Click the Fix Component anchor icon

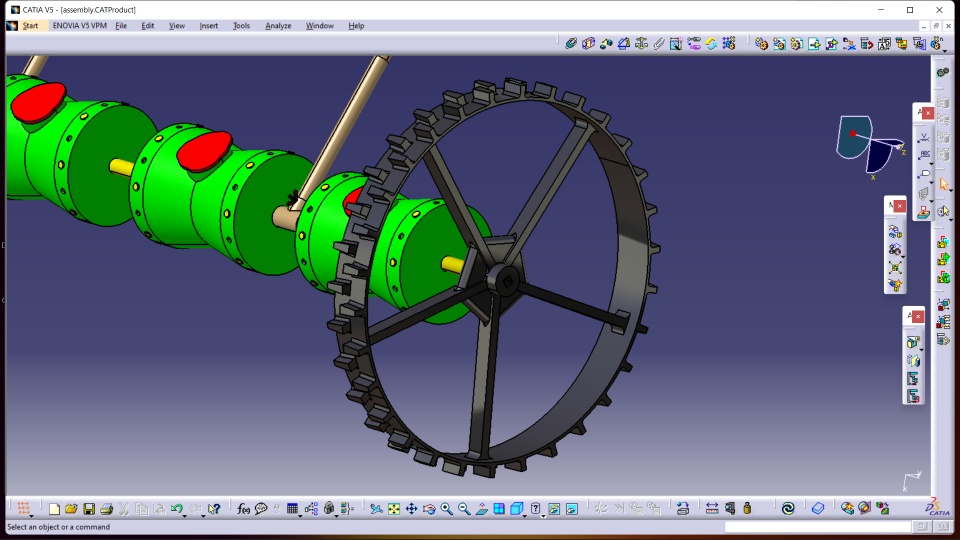coord(641,43)
